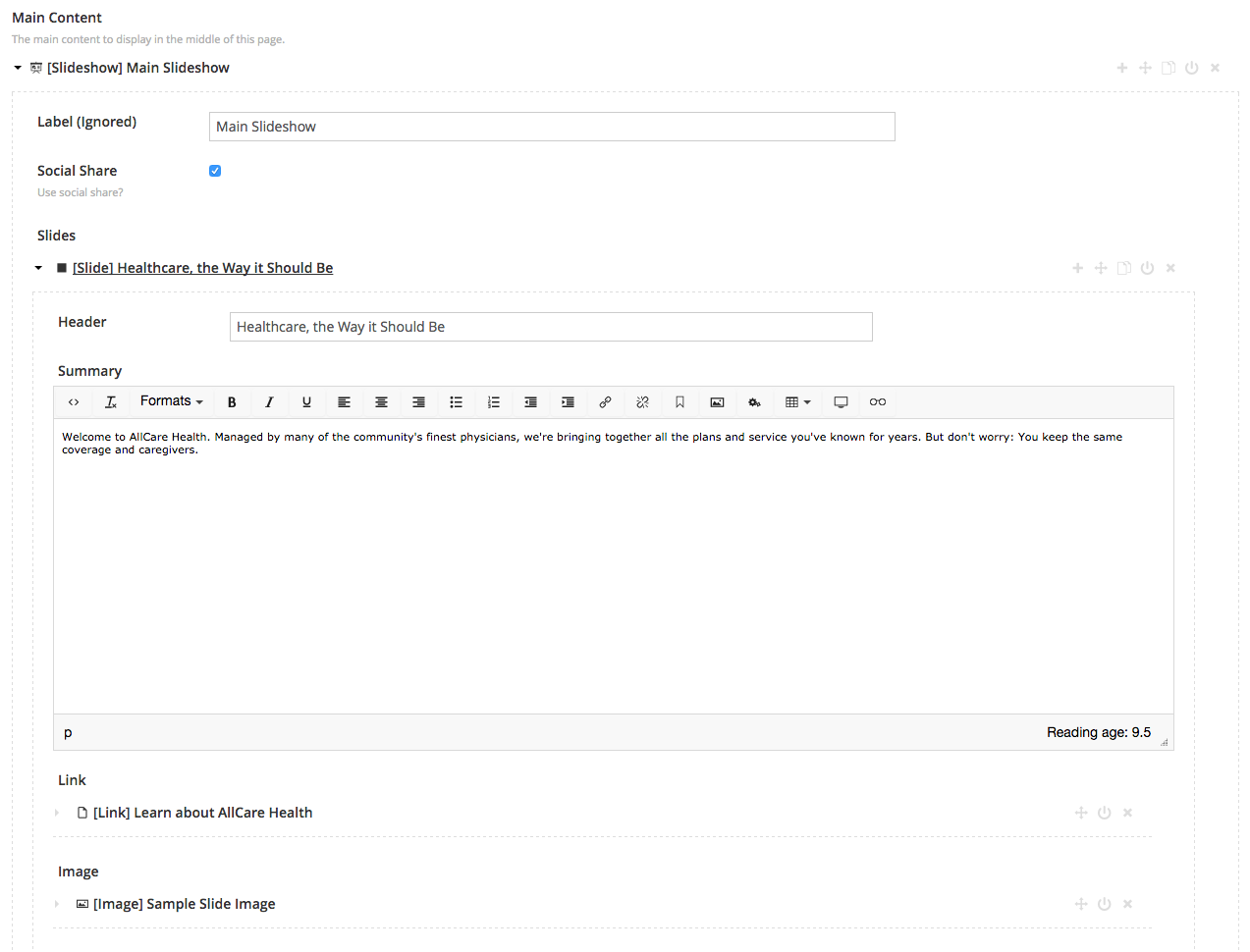Collapse the Main Slideshow section arrow
1250x952 pixels.
(18, 68)
